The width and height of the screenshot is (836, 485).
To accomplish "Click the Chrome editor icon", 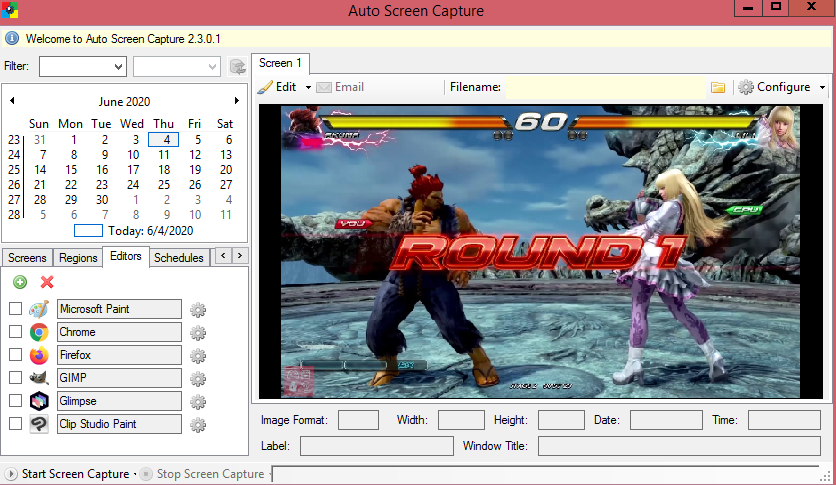I will click(x=39, y=332).
